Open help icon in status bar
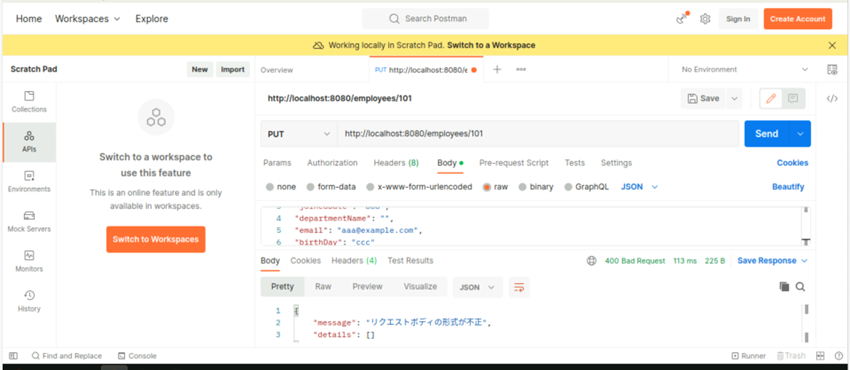 click(x=839, y=356)
